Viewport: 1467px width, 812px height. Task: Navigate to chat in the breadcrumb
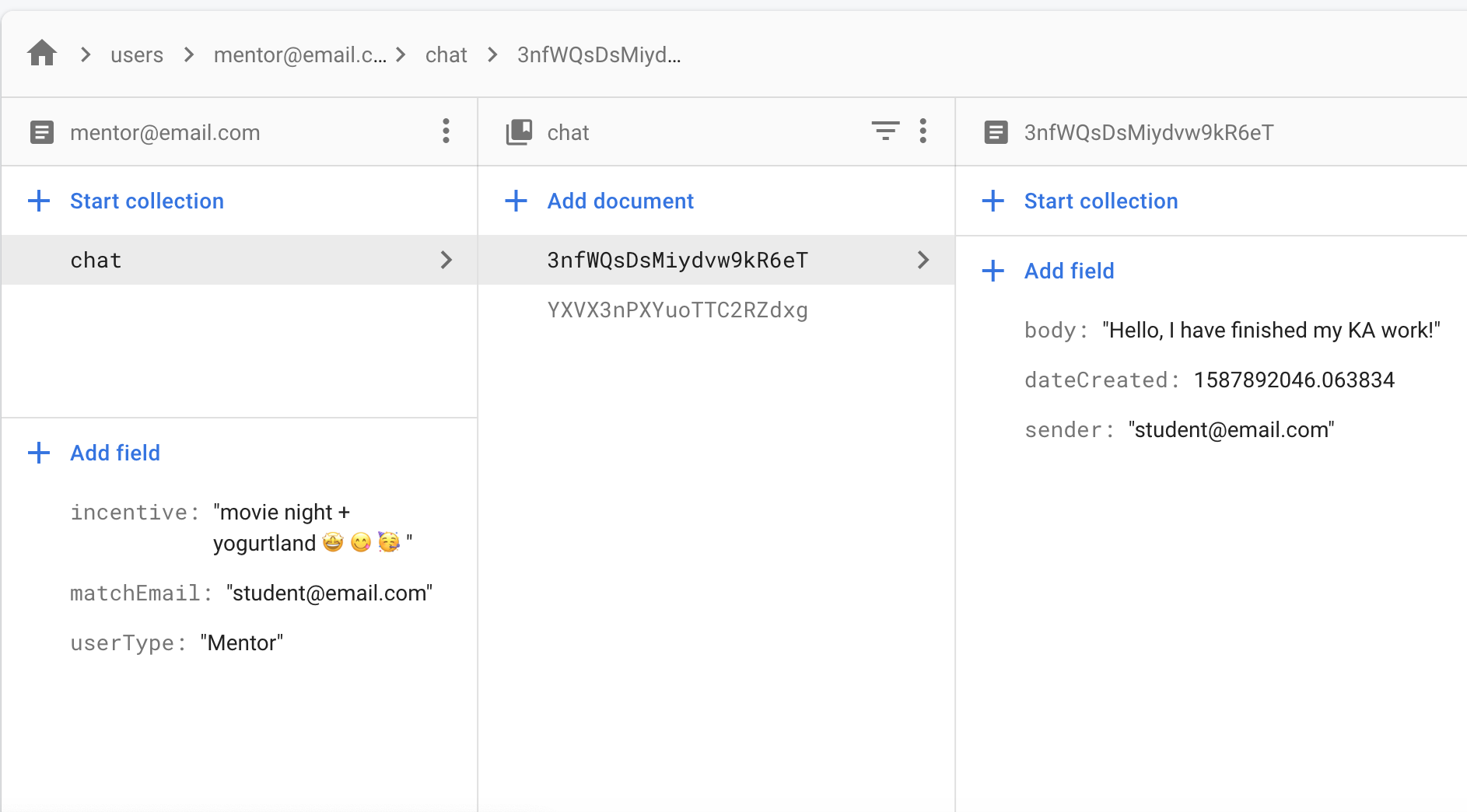point(446,55)
